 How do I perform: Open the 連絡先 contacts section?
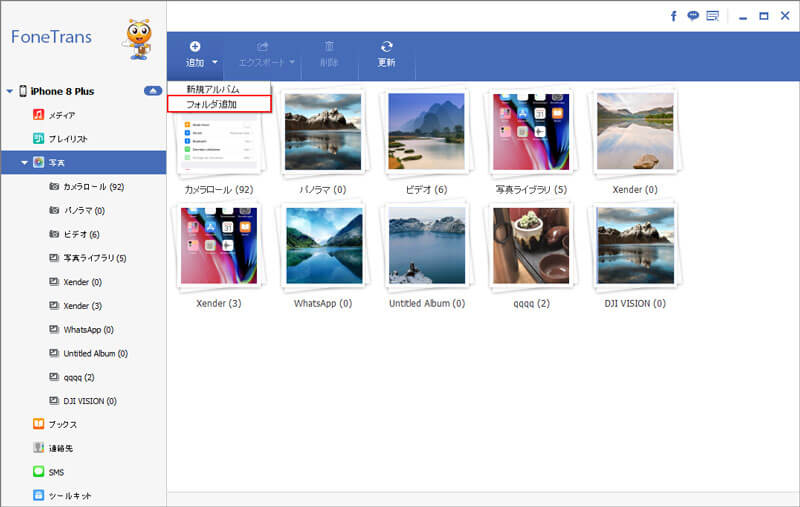[62, 448]
